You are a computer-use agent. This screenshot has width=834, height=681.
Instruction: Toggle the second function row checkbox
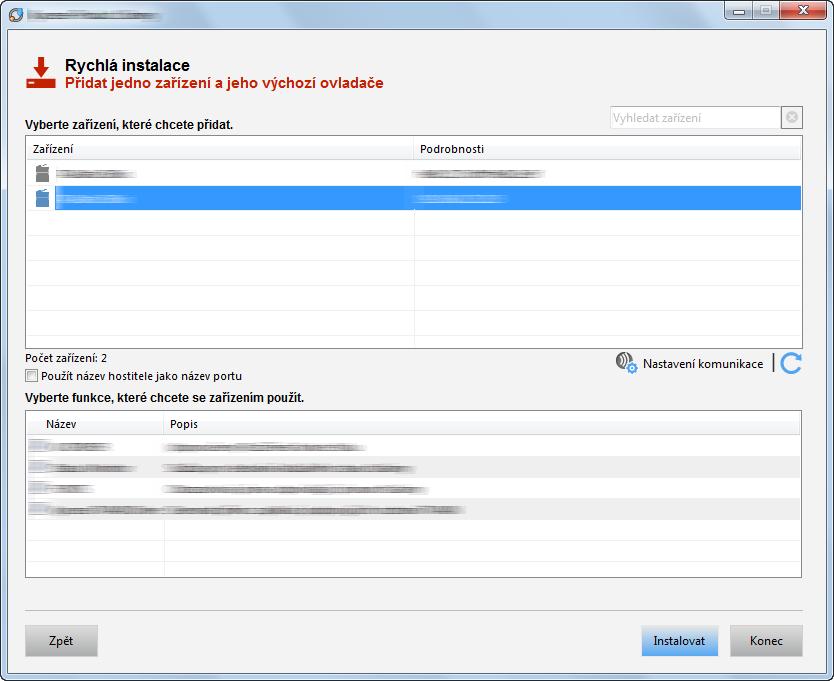(x=37, y=467)
